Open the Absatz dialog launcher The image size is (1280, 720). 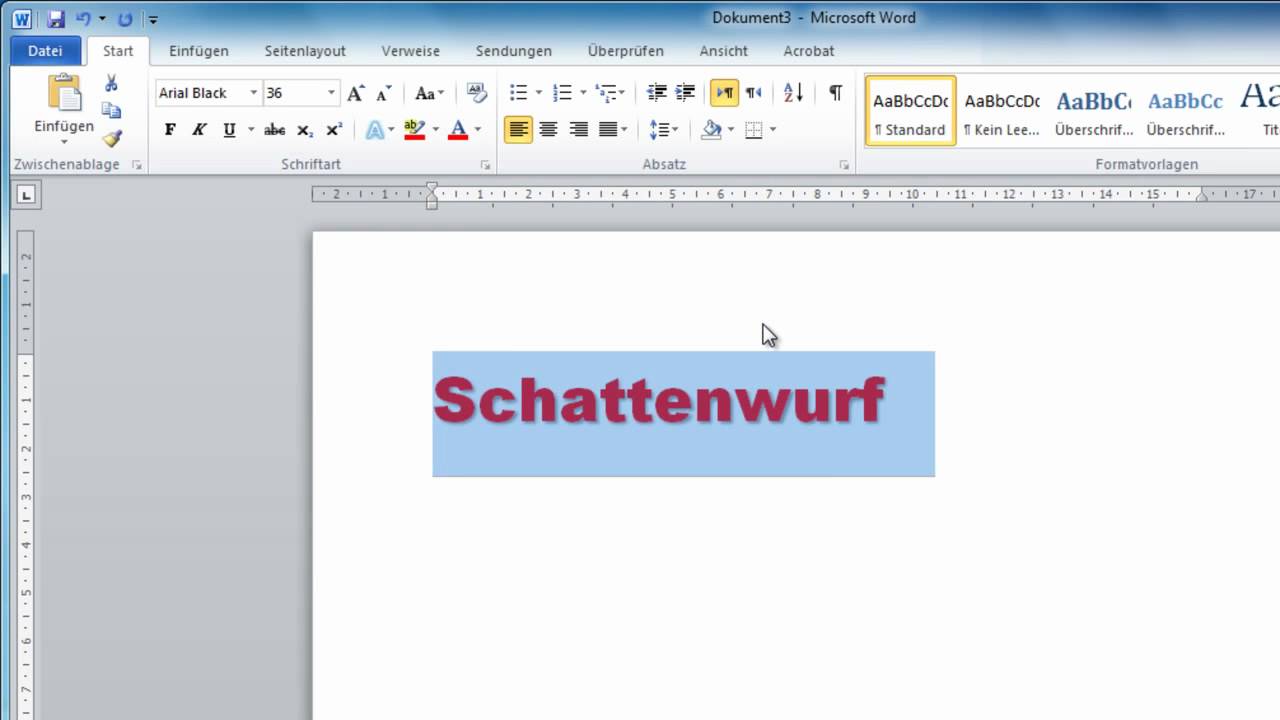click(844, 165)
